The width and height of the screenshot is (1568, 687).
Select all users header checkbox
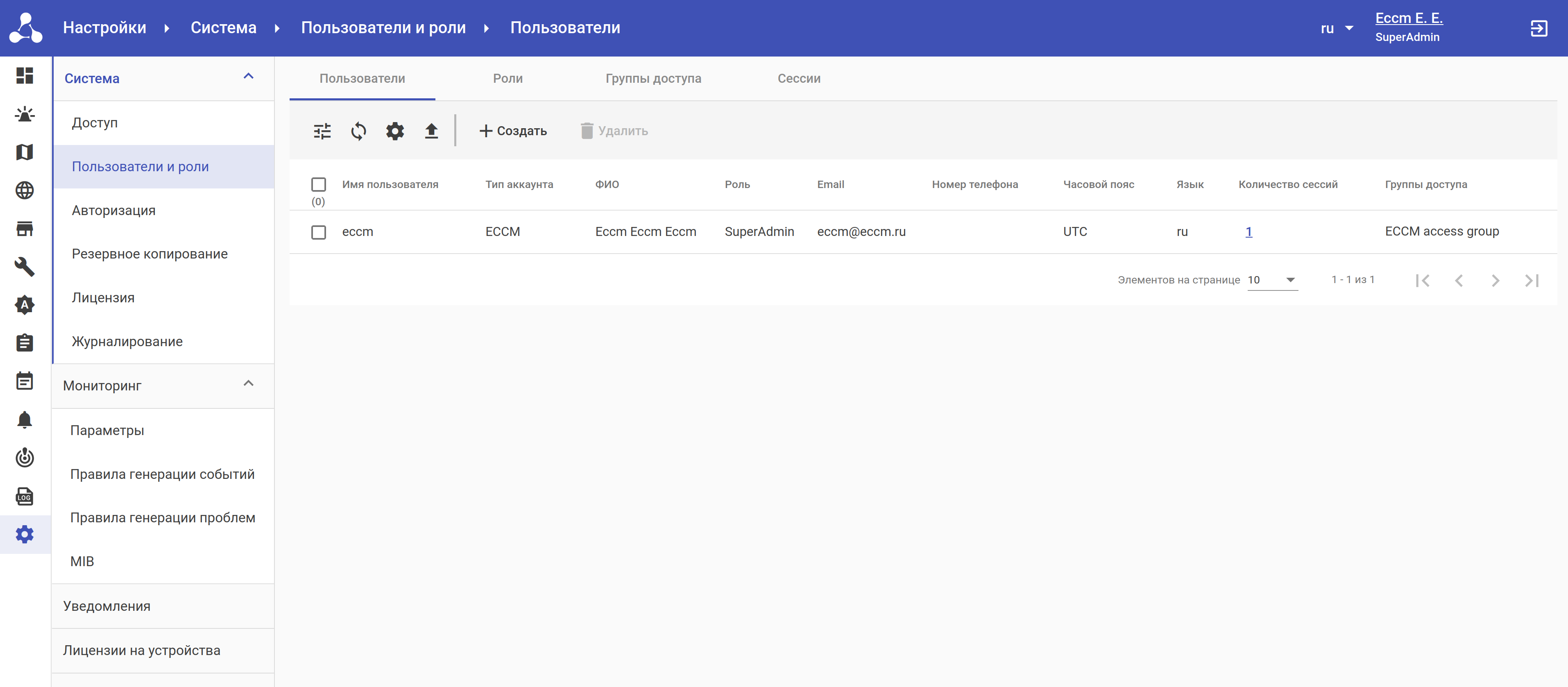pyautogui.click(x=318, y=184)
